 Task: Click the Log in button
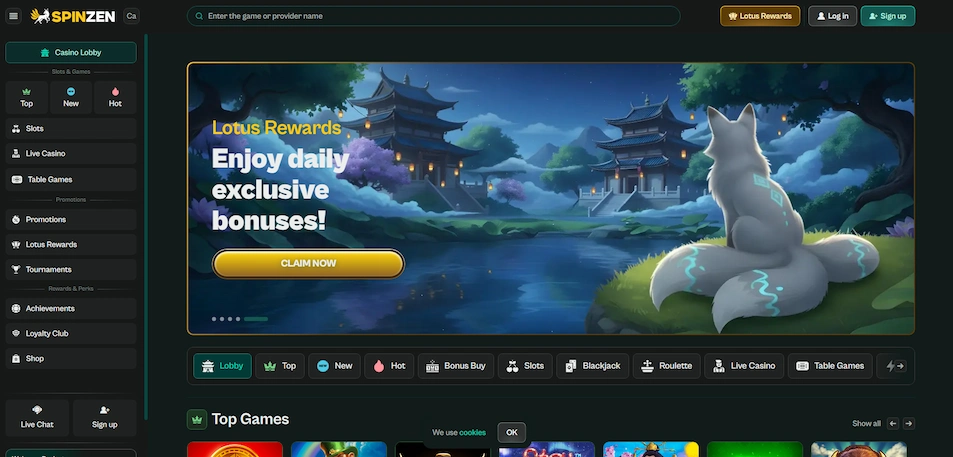832,16
